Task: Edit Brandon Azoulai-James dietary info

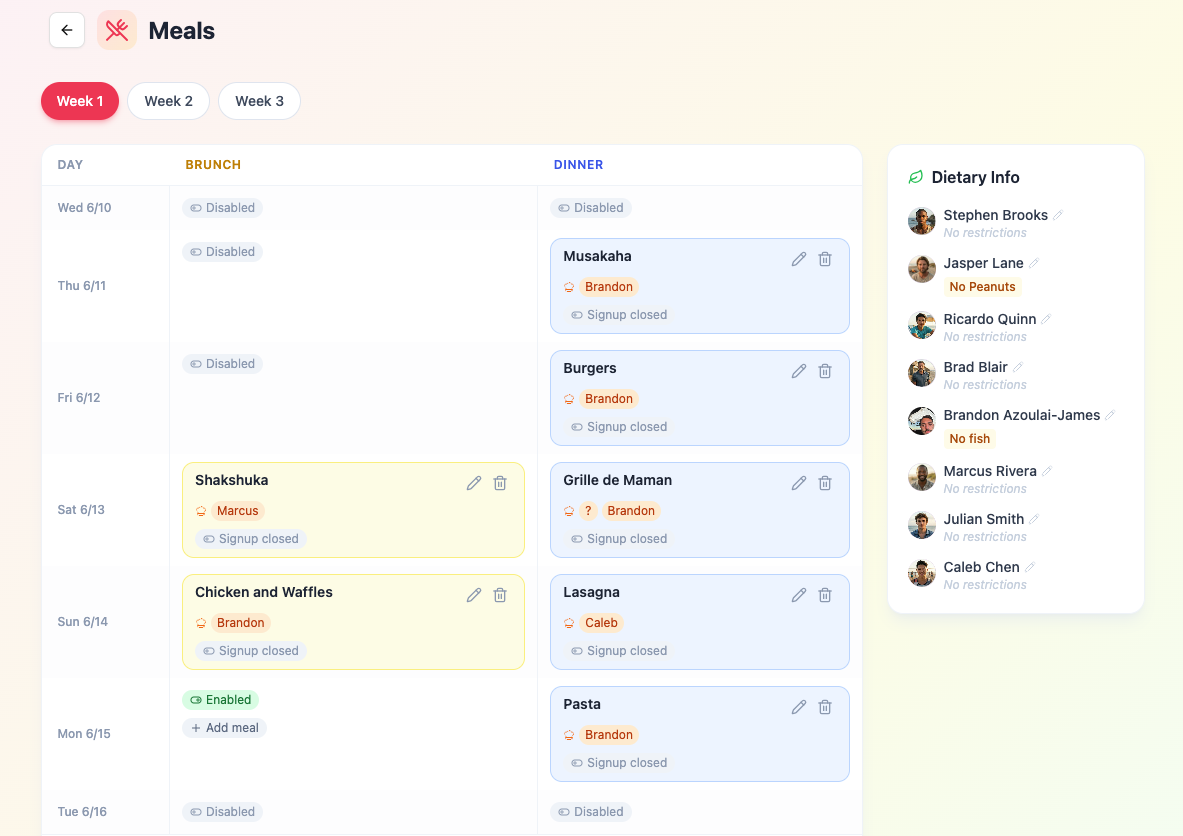Action: coord(1111,415)
